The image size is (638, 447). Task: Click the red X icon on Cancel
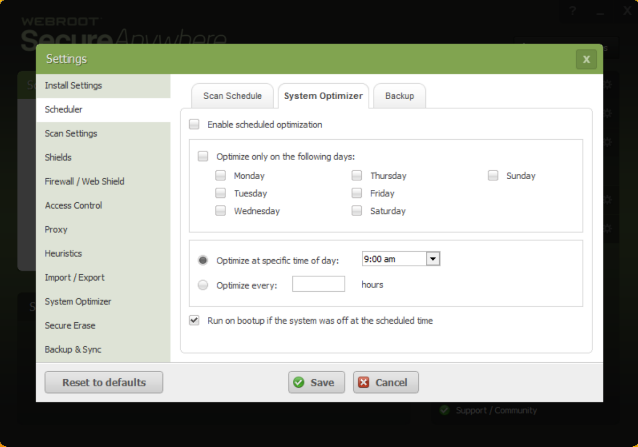click(363, 382)
